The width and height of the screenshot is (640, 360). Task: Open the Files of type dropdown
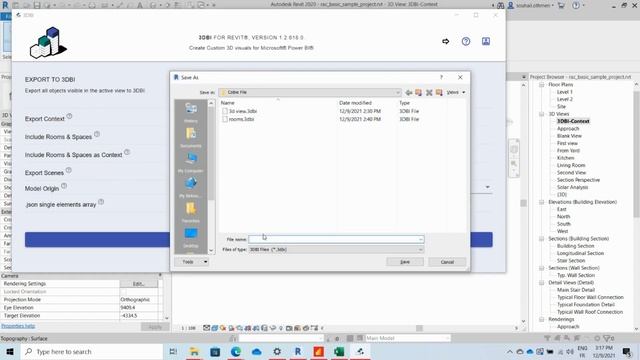tap(420, 249)
